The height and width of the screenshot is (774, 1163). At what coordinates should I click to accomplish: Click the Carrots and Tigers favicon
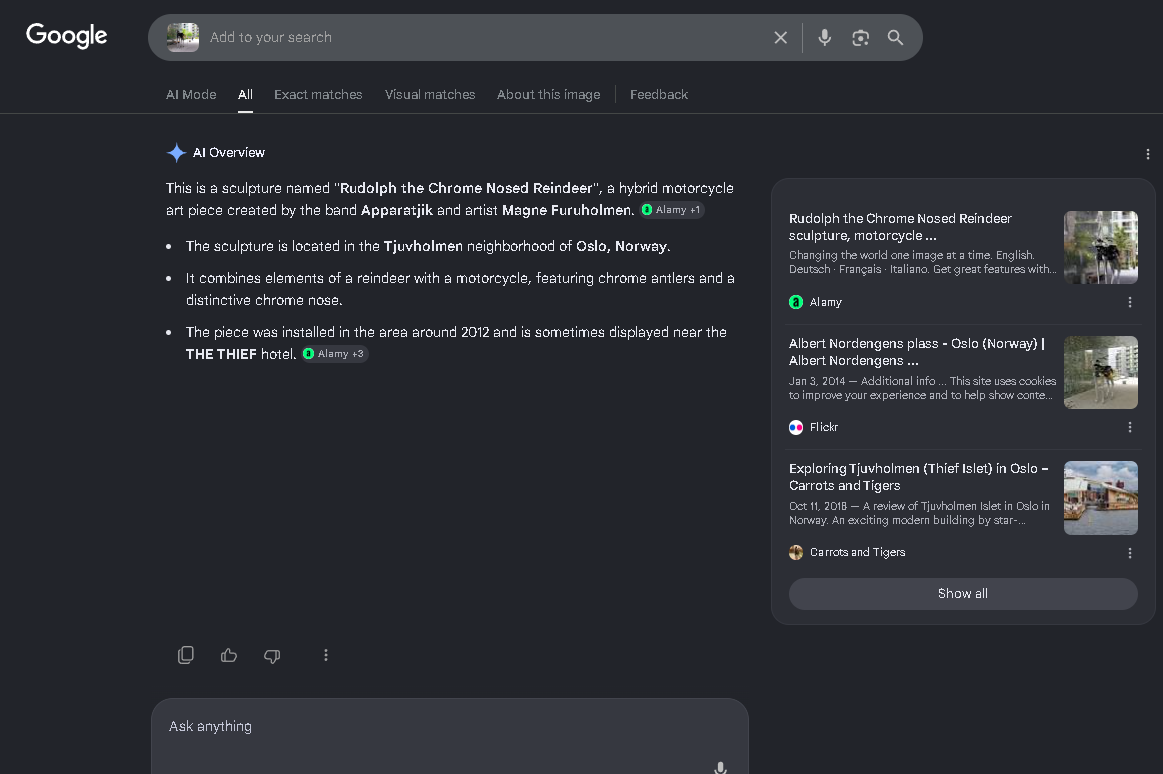(796, 552)
